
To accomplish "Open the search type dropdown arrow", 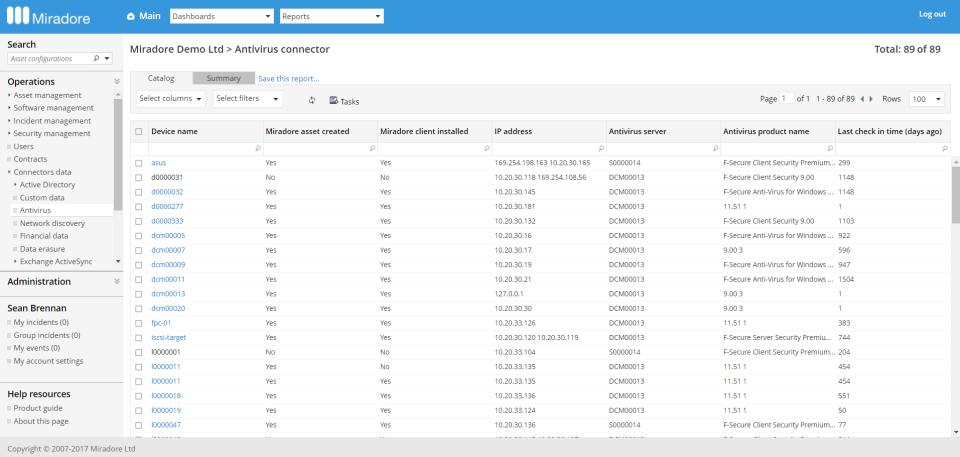I will (107, 59).
